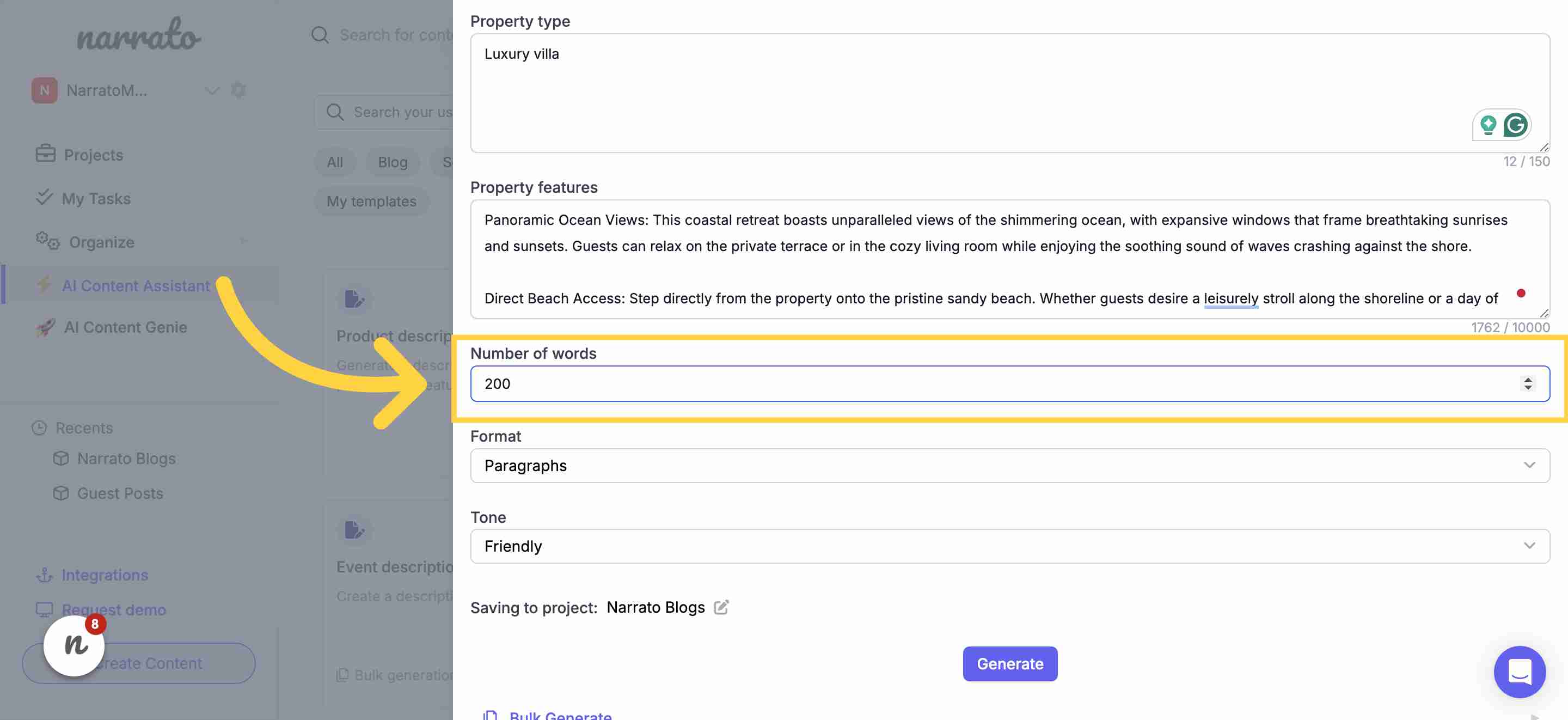The width and height of the screenshot is (1568, 720).
Task: Open AI Content Genie
Action: 125,327
